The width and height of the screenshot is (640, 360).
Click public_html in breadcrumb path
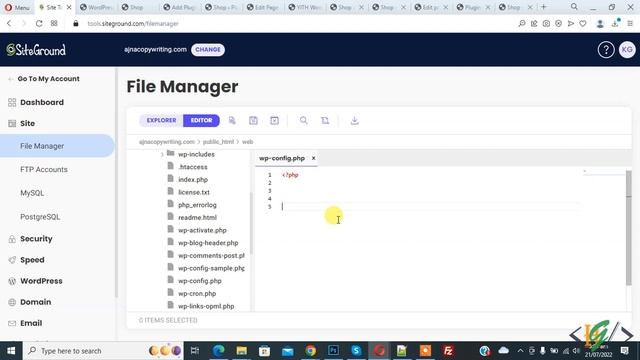(218, 142)
